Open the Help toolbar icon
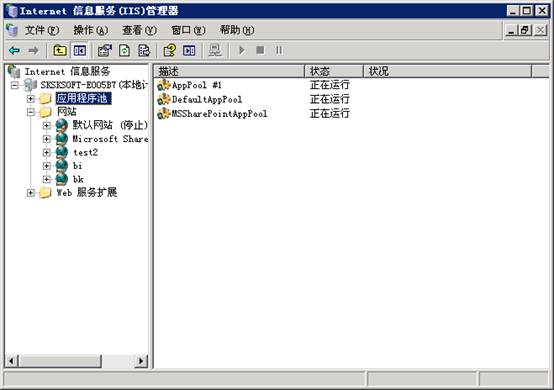The height and width of the screenshot is (390, 554). (x=170, y=51)
